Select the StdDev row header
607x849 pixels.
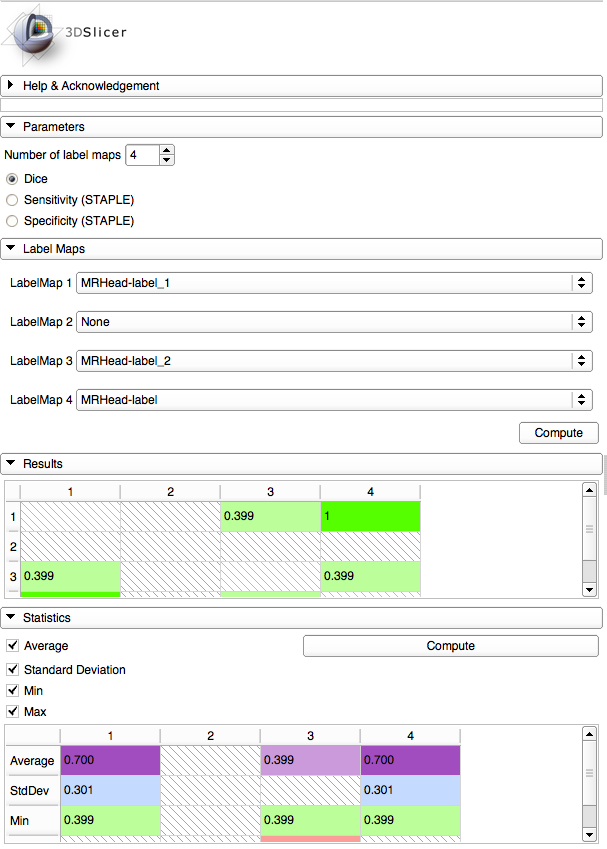(32, 791)
